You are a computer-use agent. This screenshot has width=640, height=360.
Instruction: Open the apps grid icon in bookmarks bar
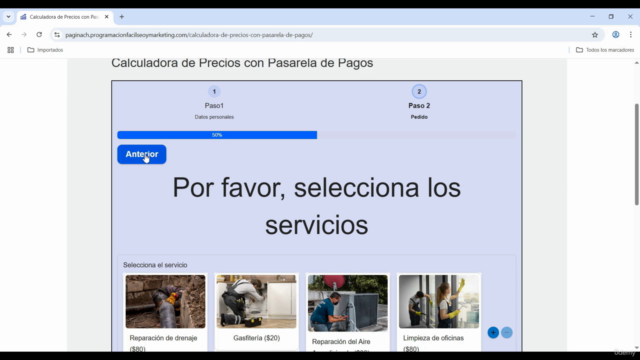point(11,50)
